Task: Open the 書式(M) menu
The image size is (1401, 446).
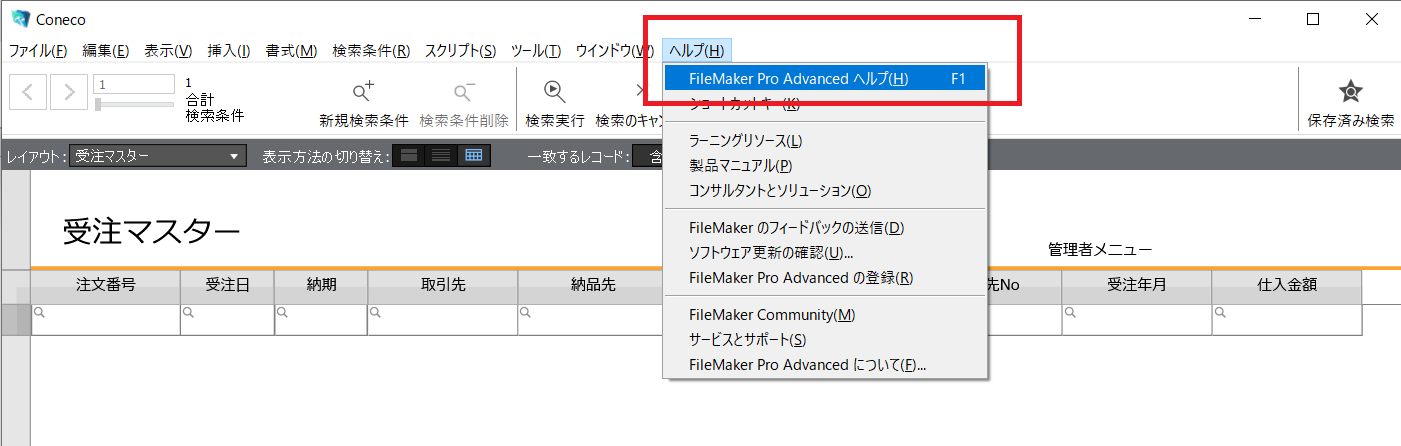Action: point(291,50)
